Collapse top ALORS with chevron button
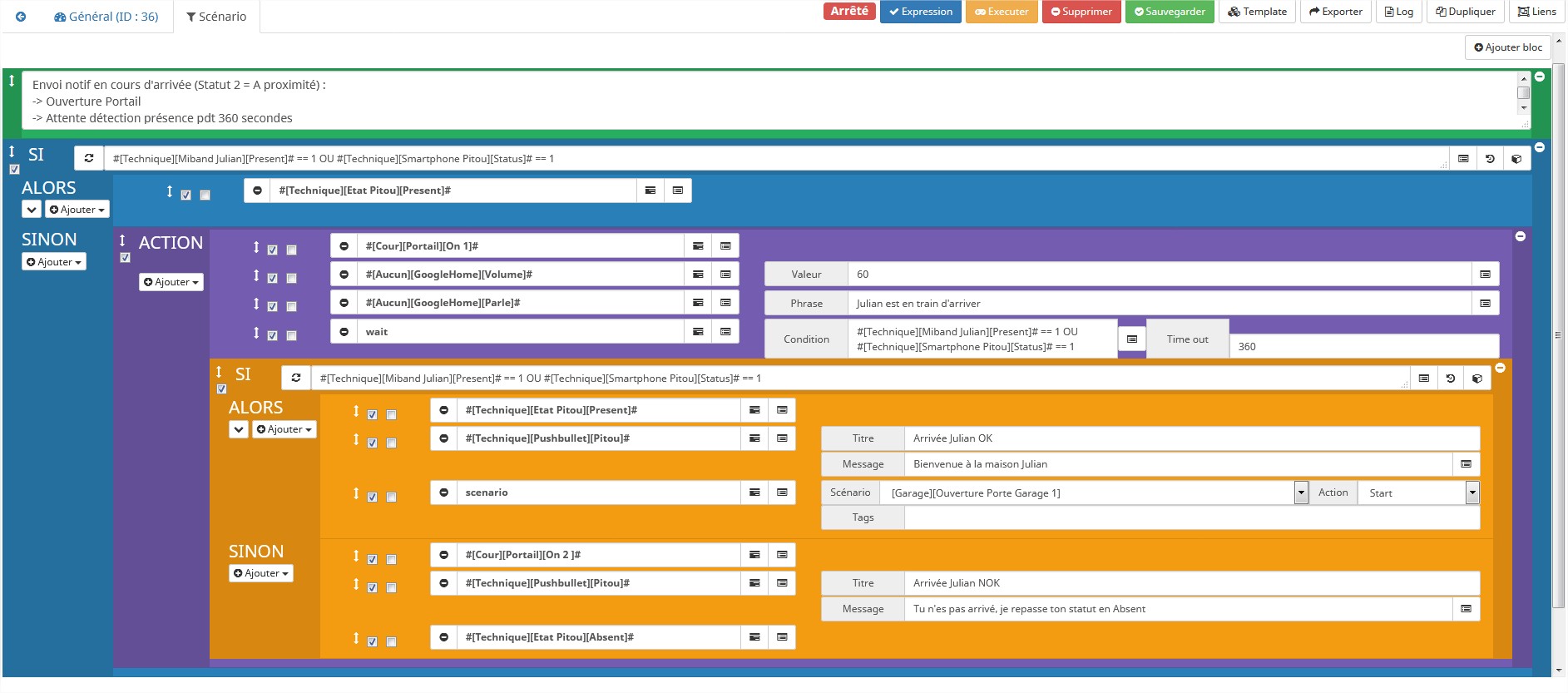The height and width of the screenshot is (693, 1568). tap(32, 210)
